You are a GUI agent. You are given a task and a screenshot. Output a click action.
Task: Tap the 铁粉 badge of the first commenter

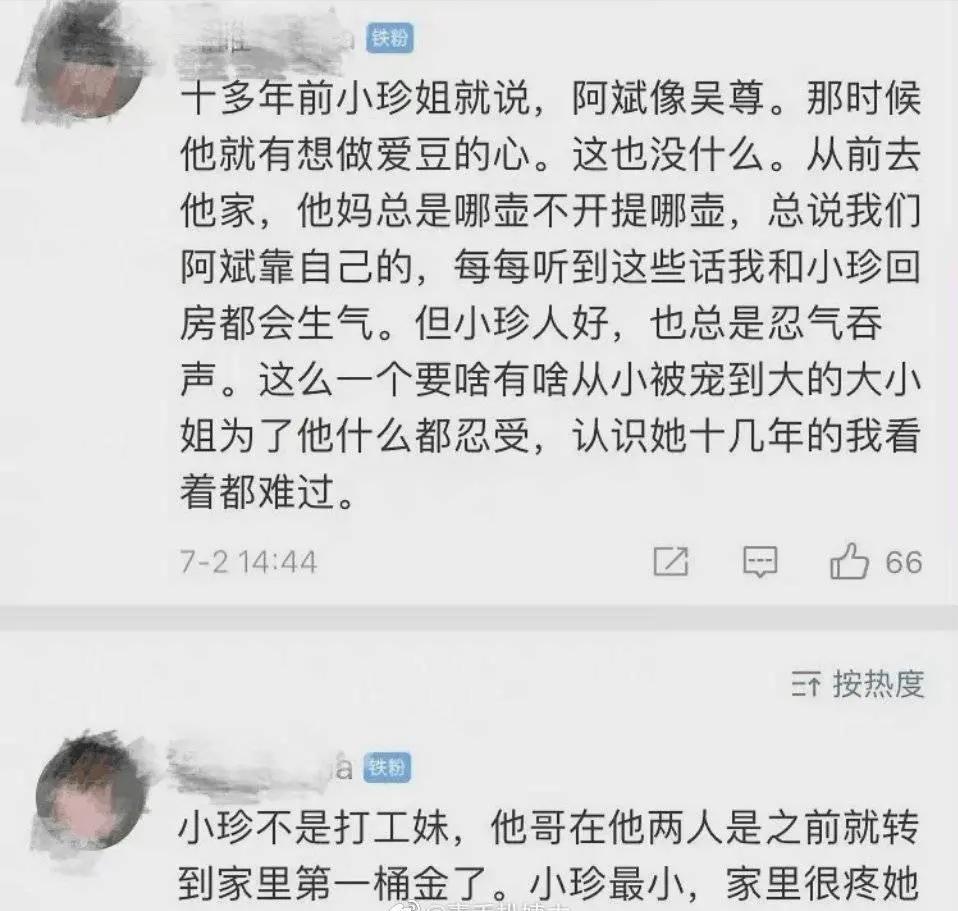(390, 38)
